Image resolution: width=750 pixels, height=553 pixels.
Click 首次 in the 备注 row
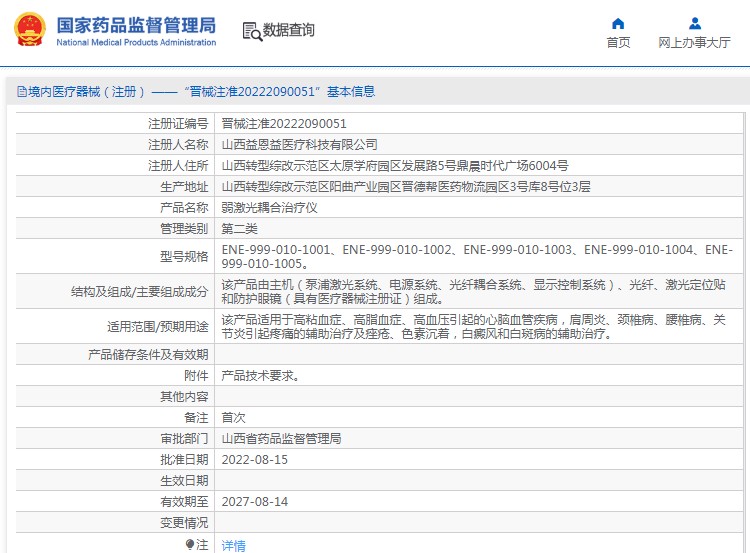click(x=233, y=418)
